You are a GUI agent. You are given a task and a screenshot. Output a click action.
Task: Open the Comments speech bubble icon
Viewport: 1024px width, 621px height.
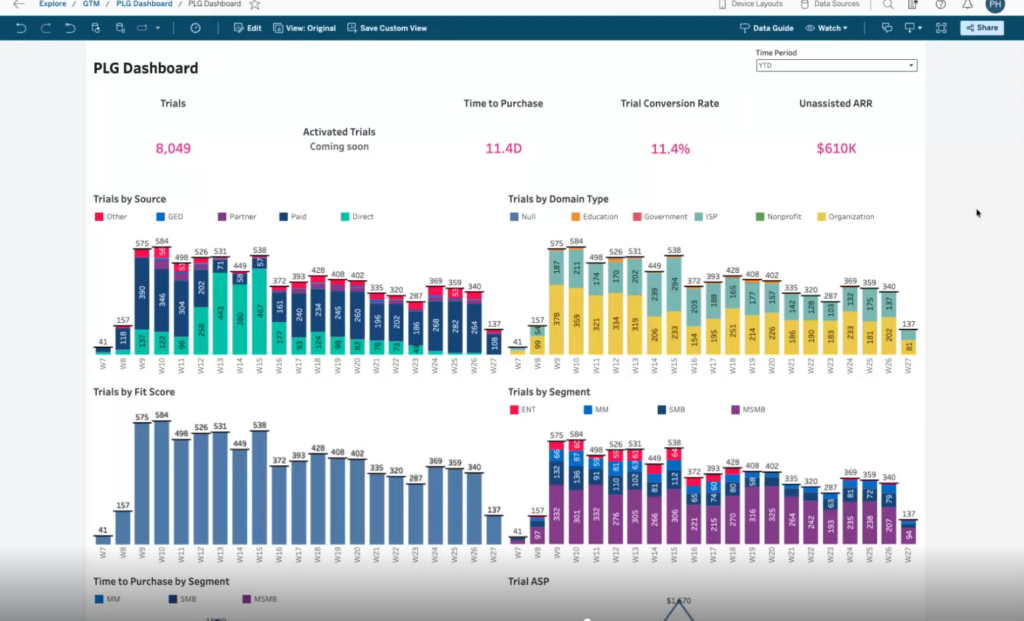click(x=887, y=28)
